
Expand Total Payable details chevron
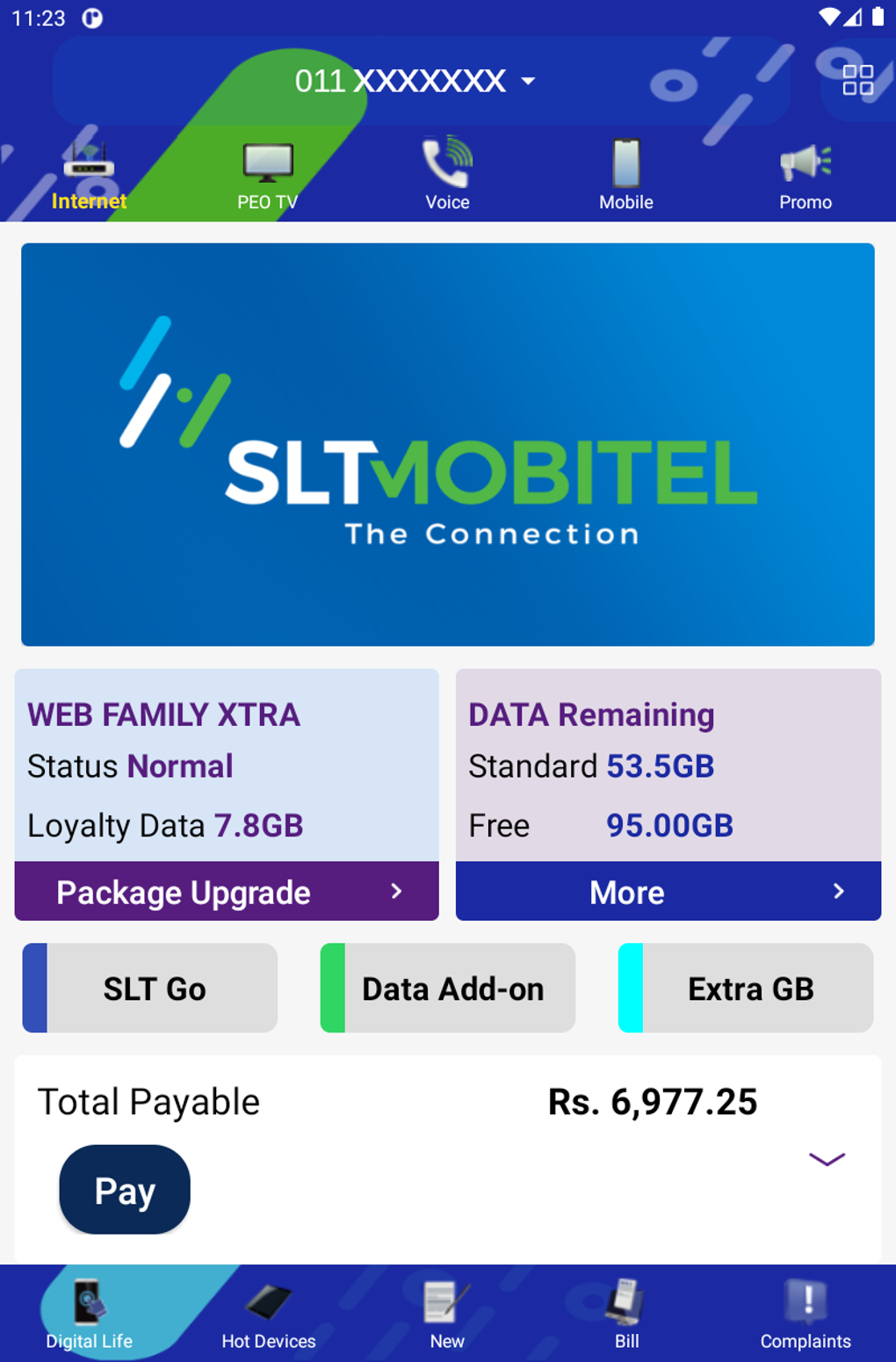(x=827, y=1159)
